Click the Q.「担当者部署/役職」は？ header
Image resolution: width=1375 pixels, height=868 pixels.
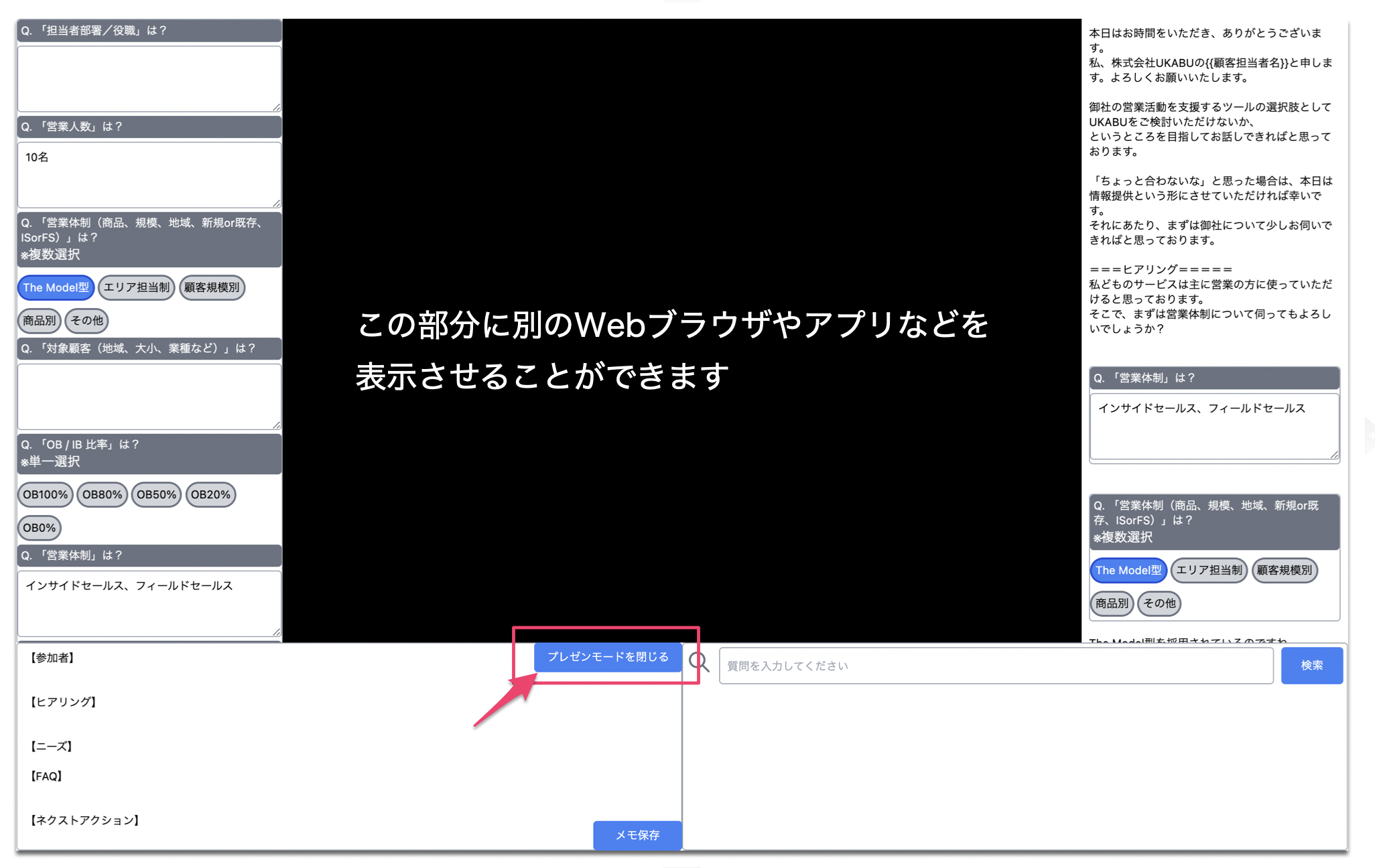pyautogui.click(x=149, y=31)
